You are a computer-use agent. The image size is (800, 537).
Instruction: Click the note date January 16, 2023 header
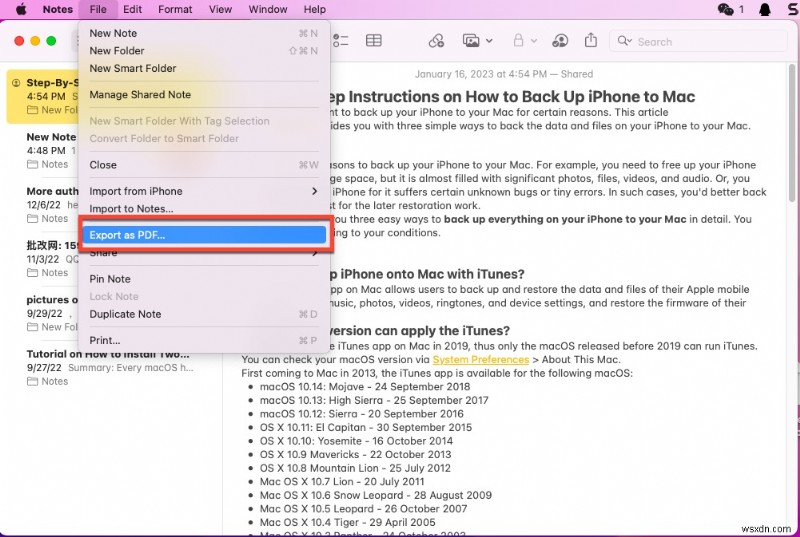click(504, 74)
